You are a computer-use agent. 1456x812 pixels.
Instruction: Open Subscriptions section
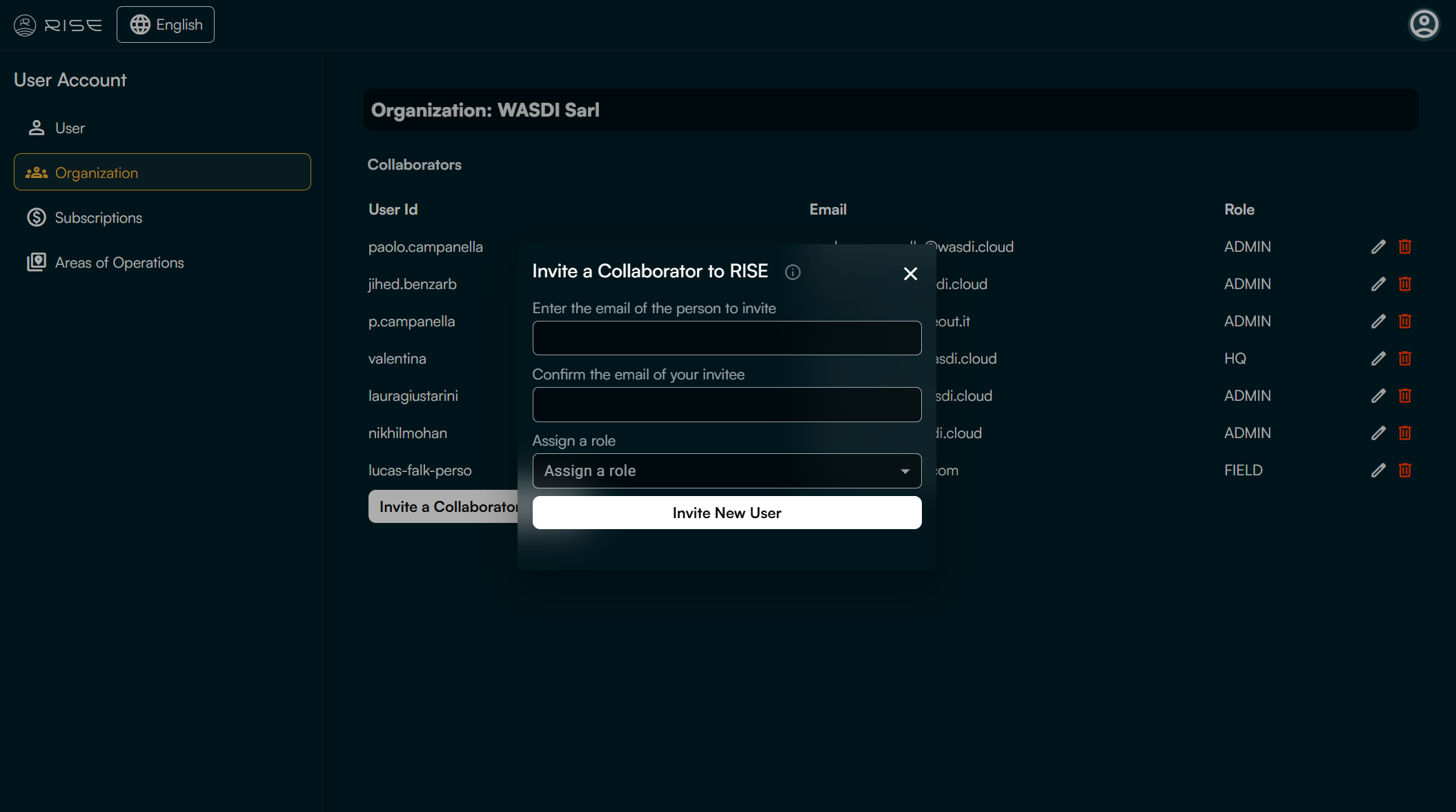pyautogui.click(x=162, y=218)
